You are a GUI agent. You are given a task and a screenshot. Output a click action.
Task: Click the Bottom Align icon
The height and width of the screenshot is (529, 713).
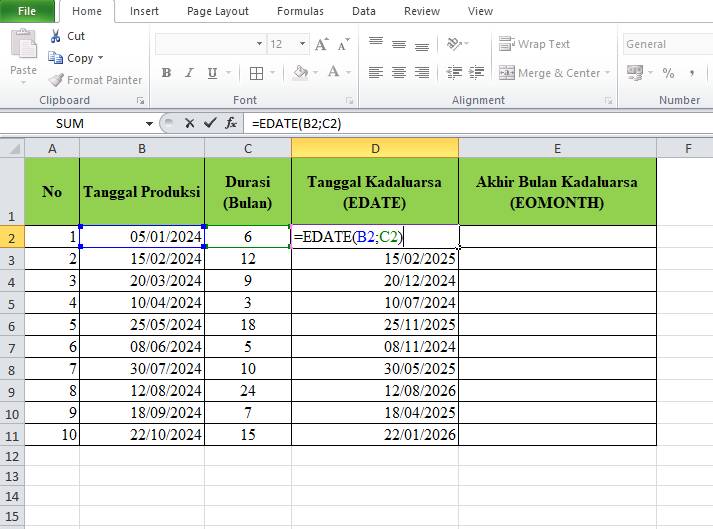click(x=422, y=45)
